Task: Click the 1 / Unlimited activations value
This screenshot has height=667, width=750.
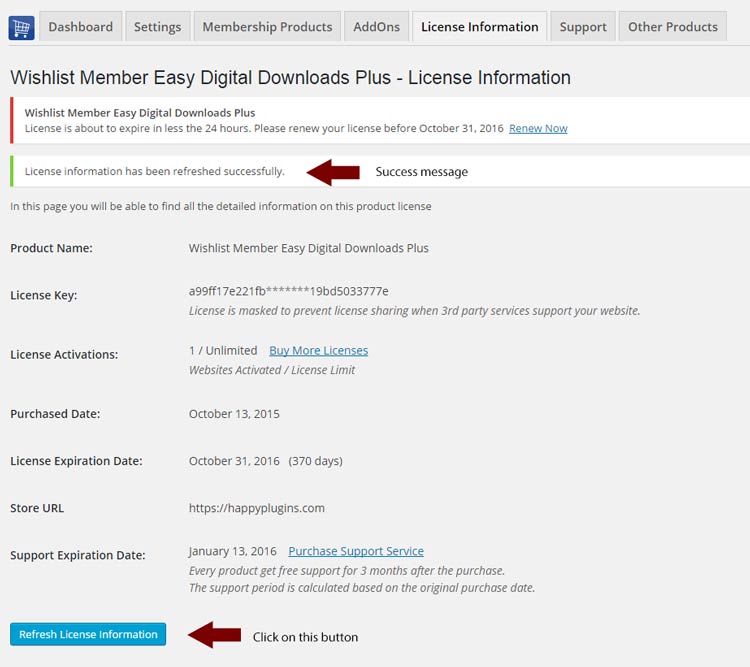Action: pyautogui.click(x=223, y=351)
